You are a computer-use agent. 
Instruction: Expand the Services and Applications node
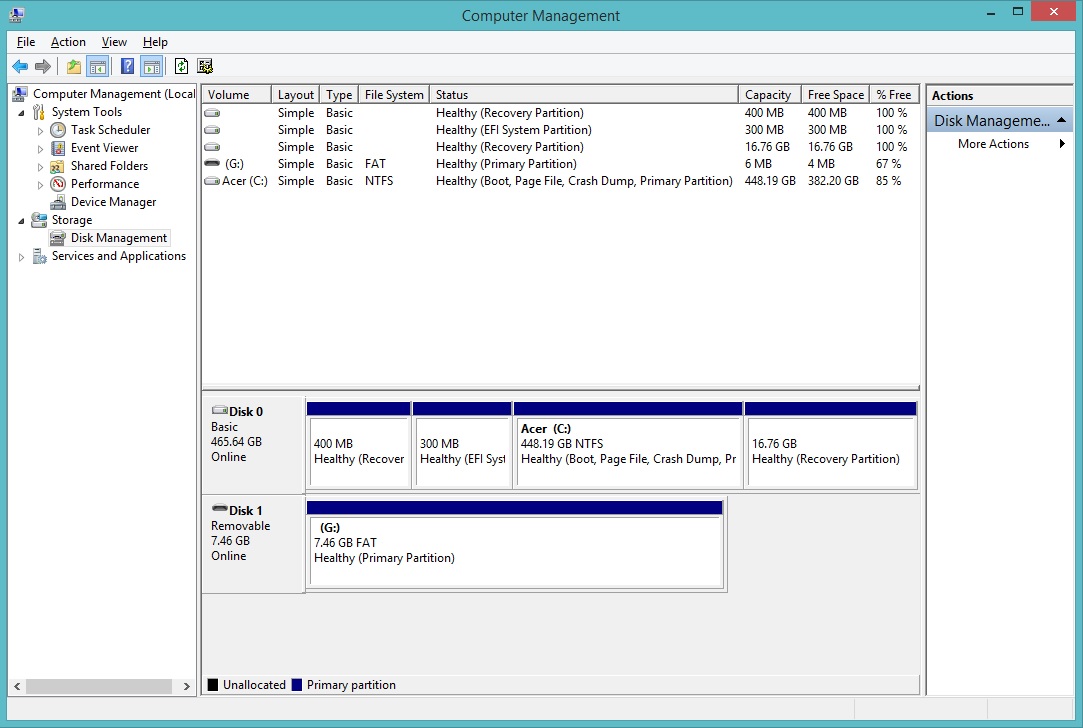point(21,257)
